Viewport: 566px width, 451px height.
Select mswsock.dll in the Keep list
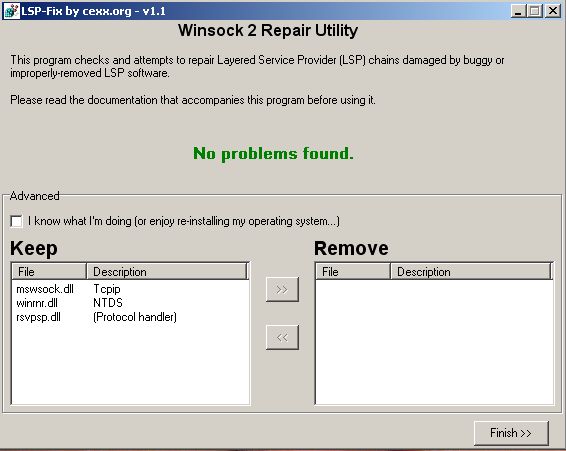point(45,289)
